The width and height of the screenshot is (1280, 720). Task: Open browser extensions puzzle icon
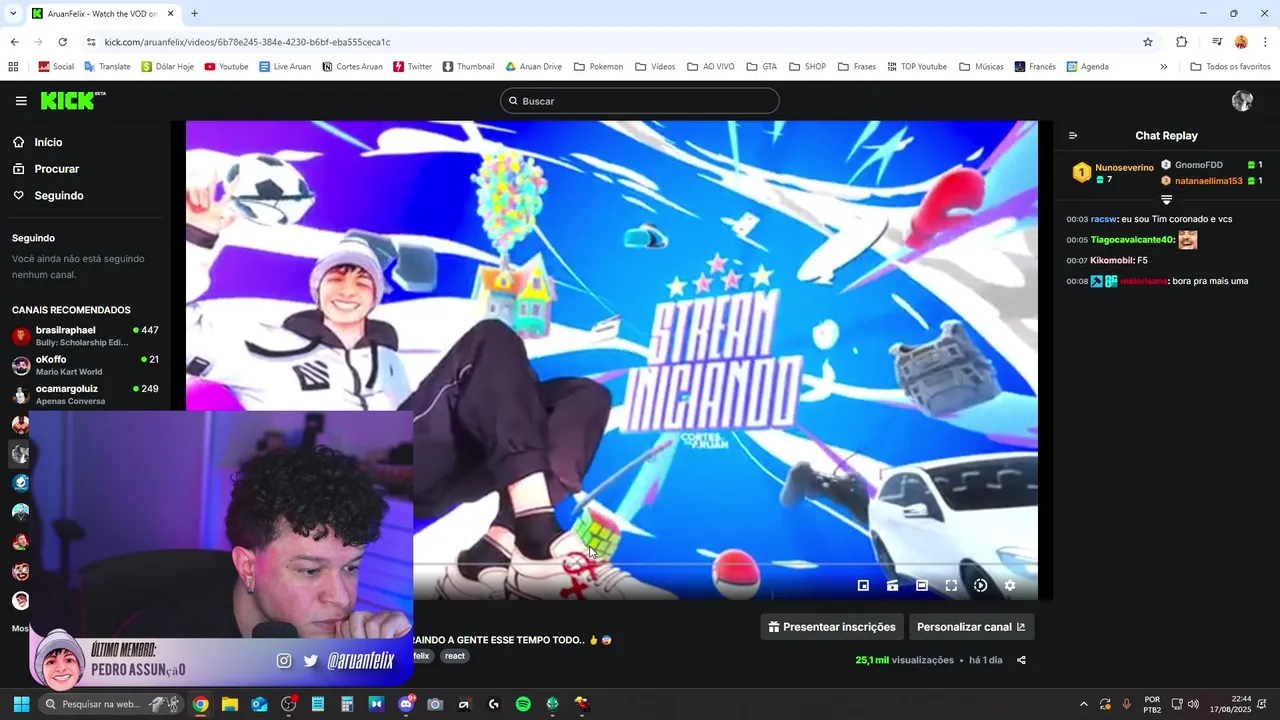[x=1182, y=42]
